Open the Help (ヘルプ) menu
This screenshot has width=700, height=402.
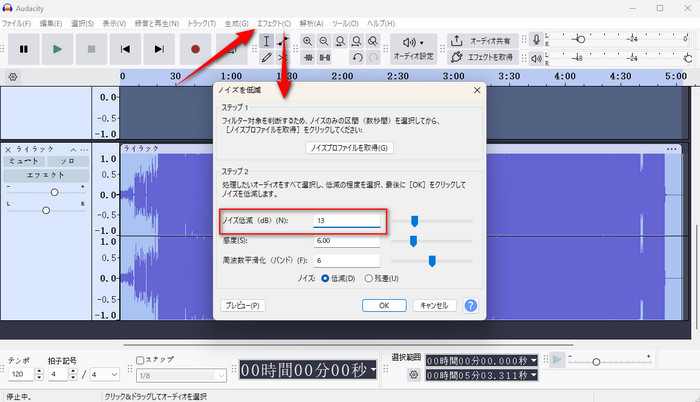click(x=381, y=24)
